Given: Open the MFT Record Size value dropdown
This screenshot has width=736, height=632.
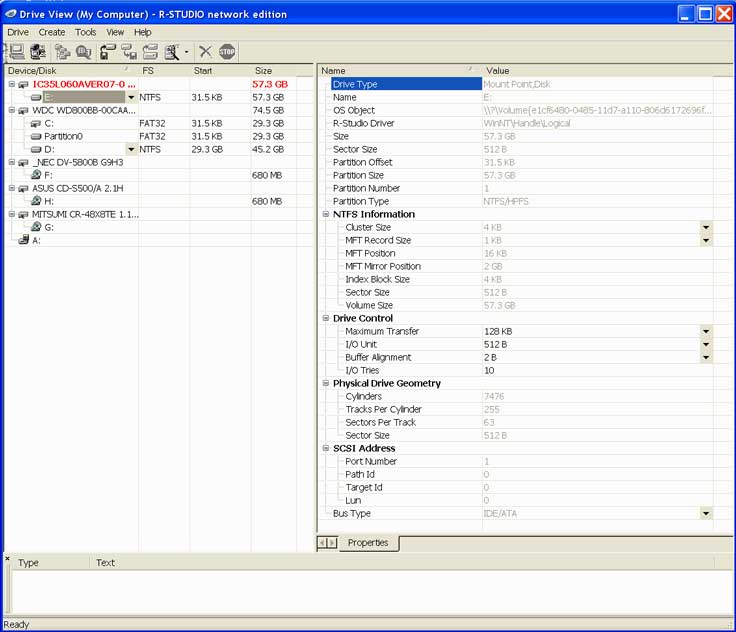Looking at the screenshot, I should [x=706, y=241].
